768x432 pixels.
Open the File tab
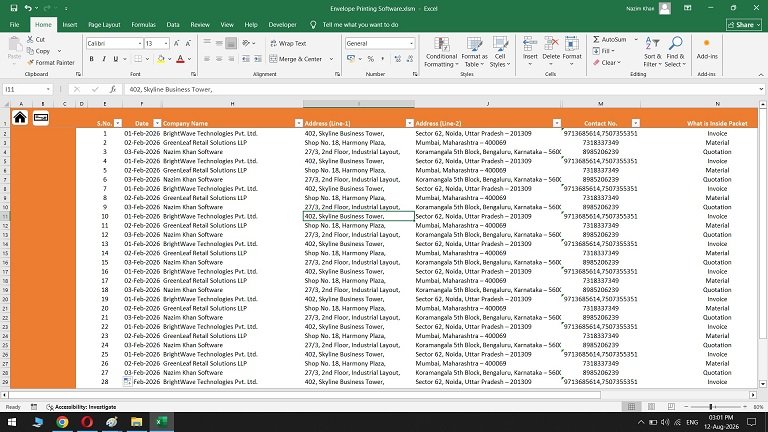(x=14, y=24)
